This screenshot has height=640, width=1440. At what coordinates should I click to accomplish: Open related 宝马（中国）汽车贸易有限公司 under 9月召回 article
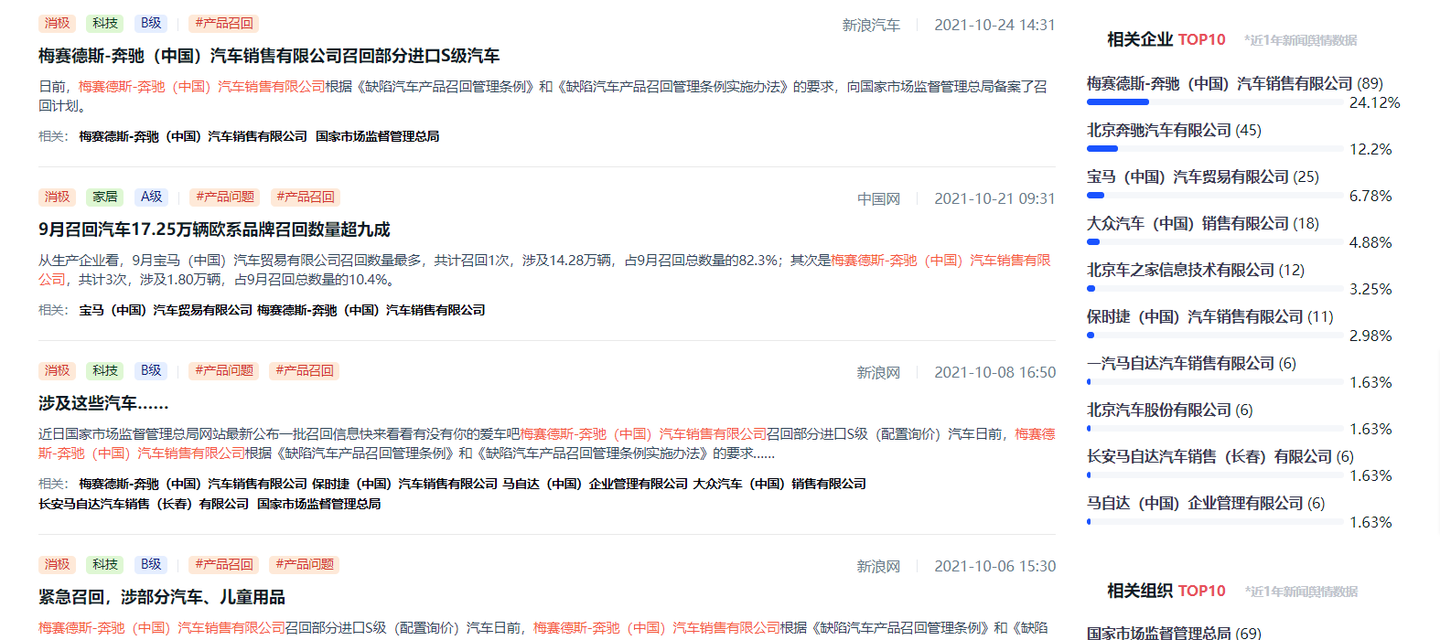pyautogui.click(x=166, y=310)
